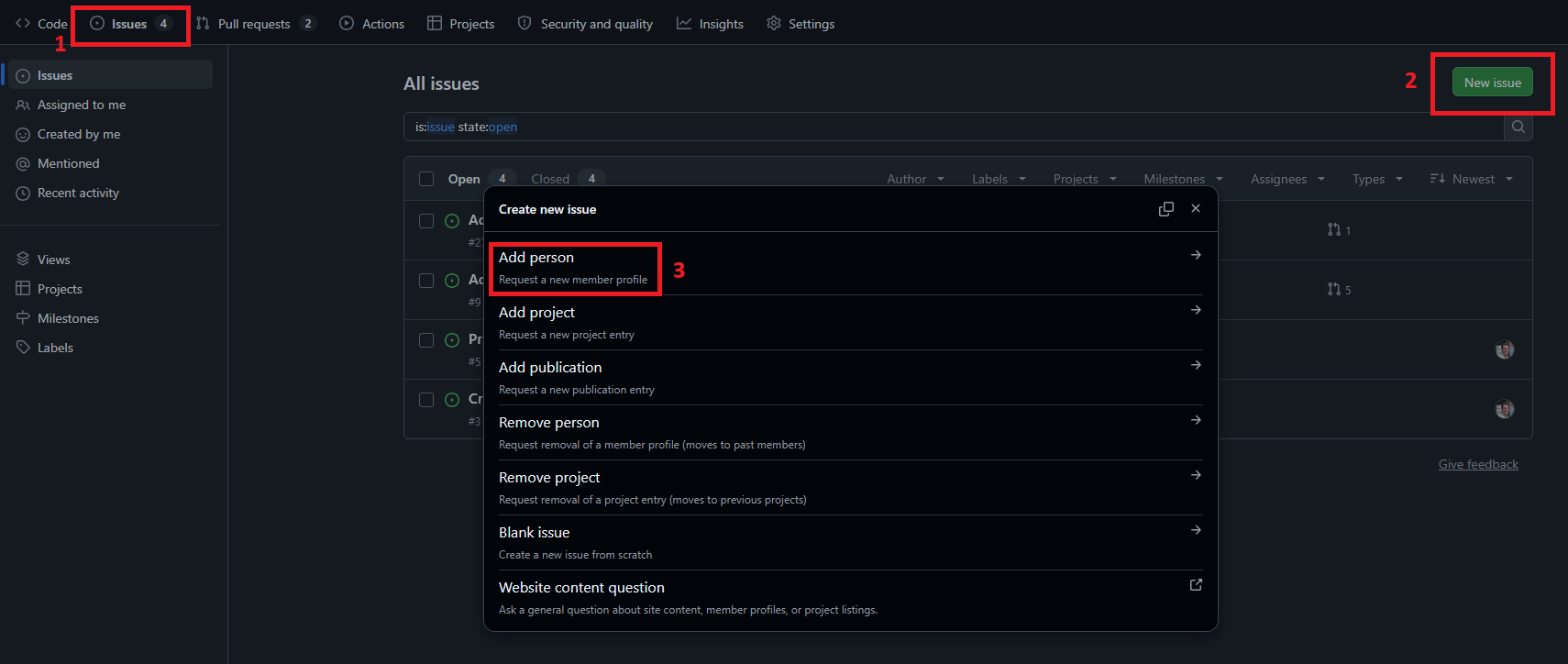Screen dimensions: 1568x664
Task: Expand the Types filter dropdown
Action: point(1377,179)
